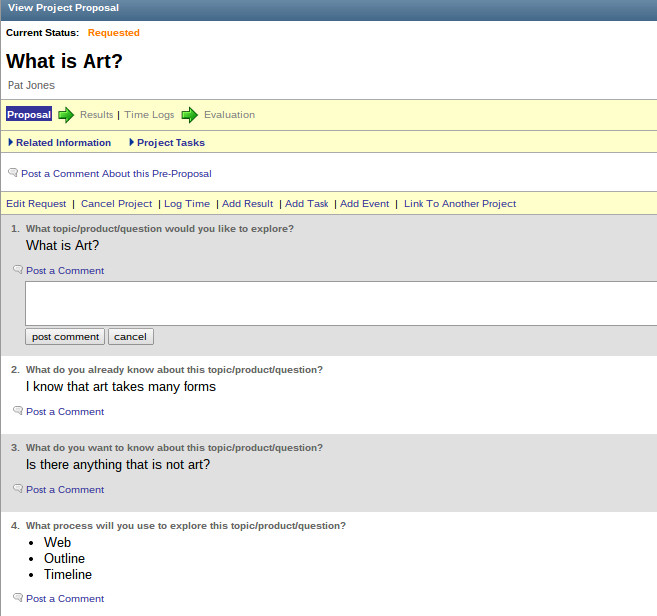657x616 pixels.
Task: Click Post a Comment under question 2
Action: 65,412
